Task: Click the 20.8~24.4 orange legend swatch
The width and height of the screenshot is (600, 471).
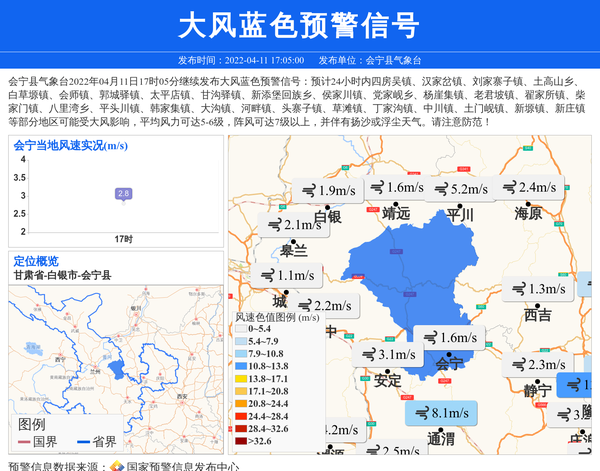Action: point(241,404)
